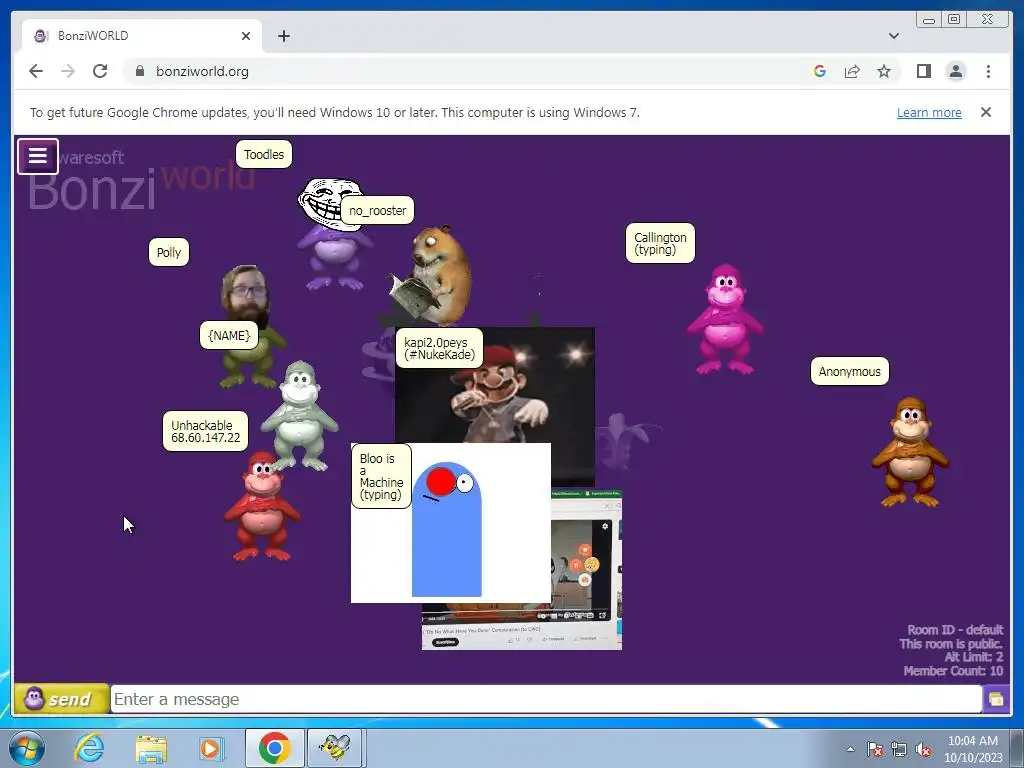Click the brown Anonymous Bonzi
This screenshot has width=1024, height=768.
tap(910, 452)
